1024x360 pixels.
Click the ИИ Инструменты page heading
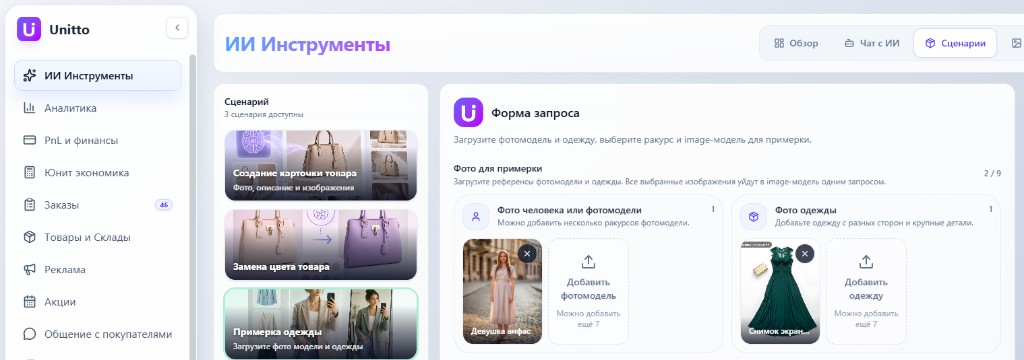pyautogui.click(x=308, y=44)
